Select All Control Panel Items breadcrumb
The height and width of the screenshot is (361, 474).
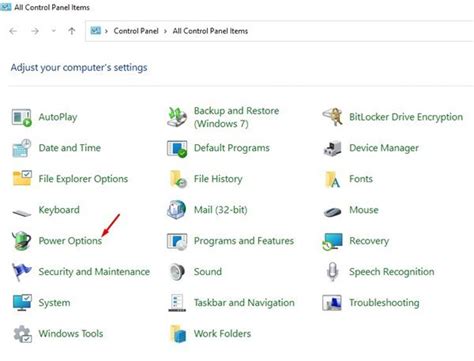pyautogui.click(x=210, y=31)
